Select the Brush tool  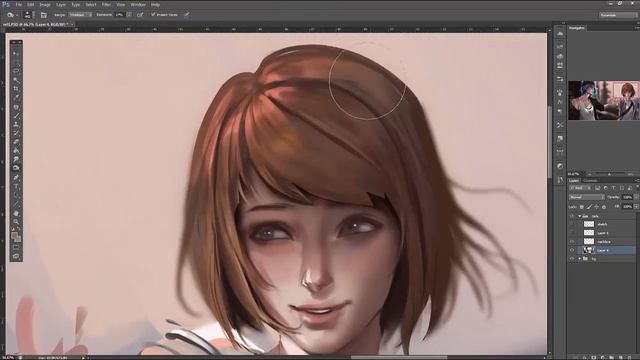(x=16, y=116)
